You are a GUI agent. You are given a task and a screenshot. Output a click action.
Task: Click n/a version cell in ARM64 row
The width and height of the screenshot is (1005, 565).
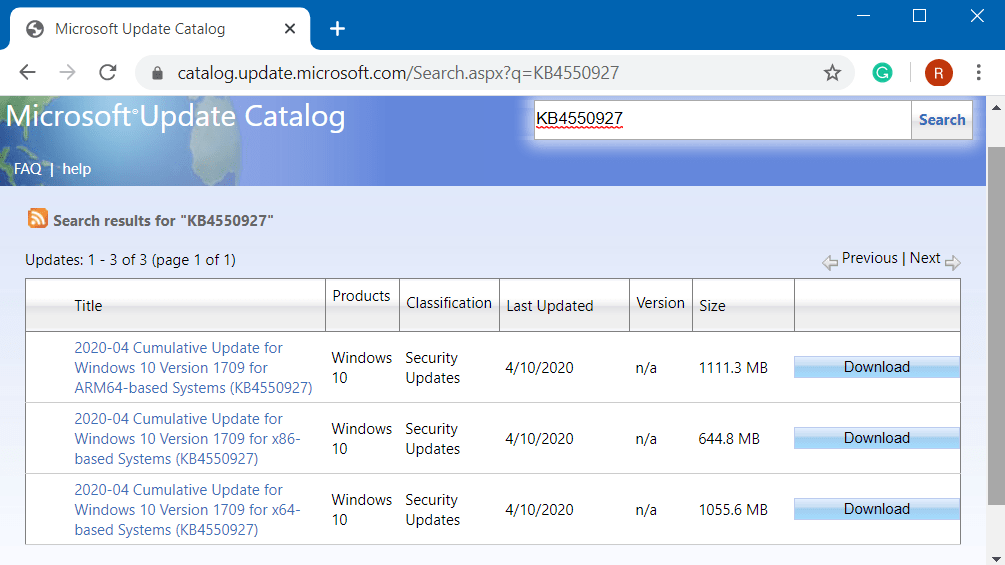tap(646, 368)
